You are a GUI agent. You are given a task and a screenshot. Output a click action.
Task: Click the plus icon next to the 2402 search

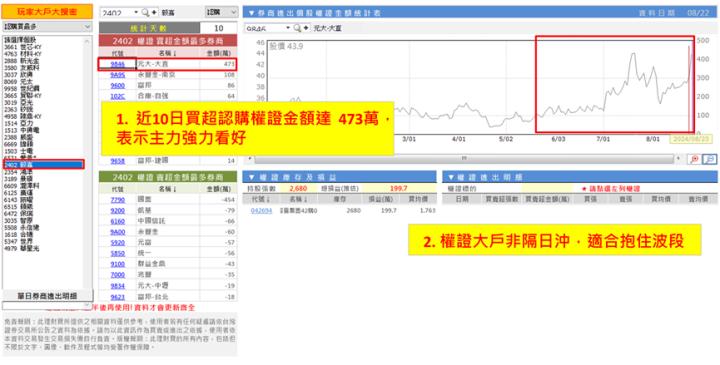click(154, 12)
